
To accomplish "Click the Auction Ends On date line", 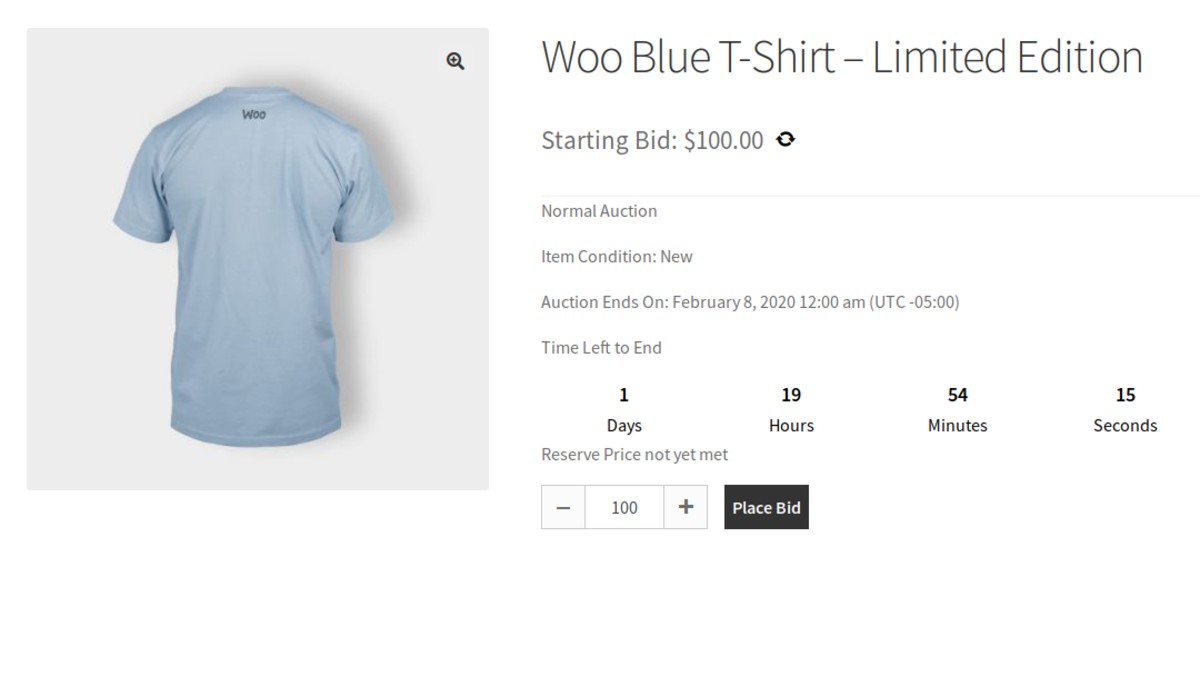I will click(749, 302).
